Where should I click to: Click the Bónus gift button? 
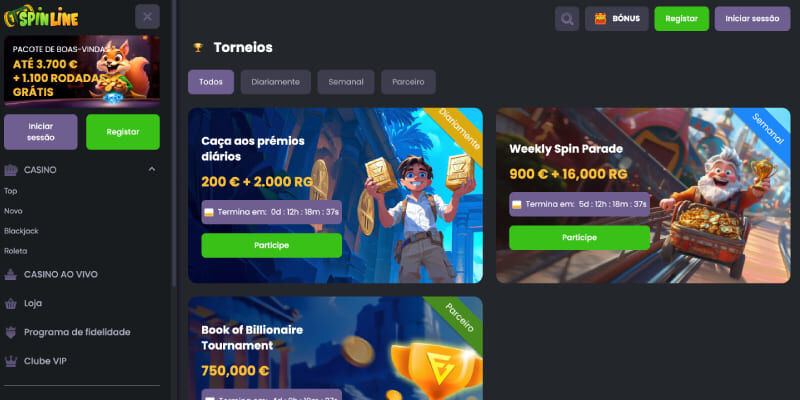[617, 19]
